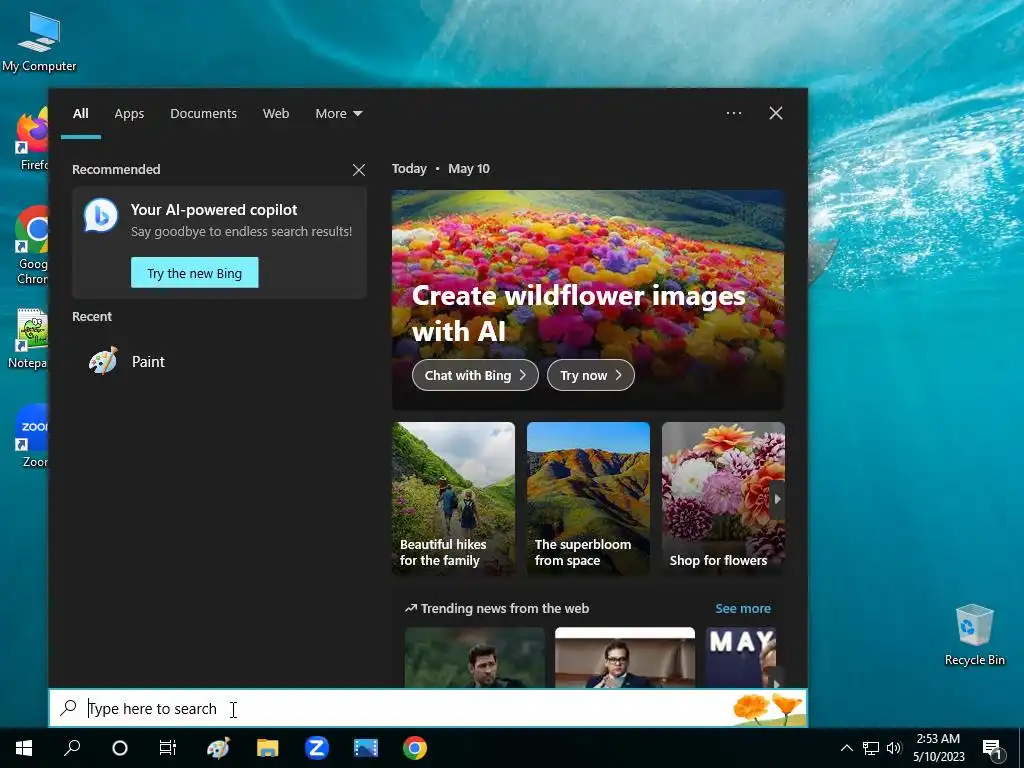Open Beautiful hikes for the family card
This screenshot has height=768, width=1024.
click(x=453, y=498)
